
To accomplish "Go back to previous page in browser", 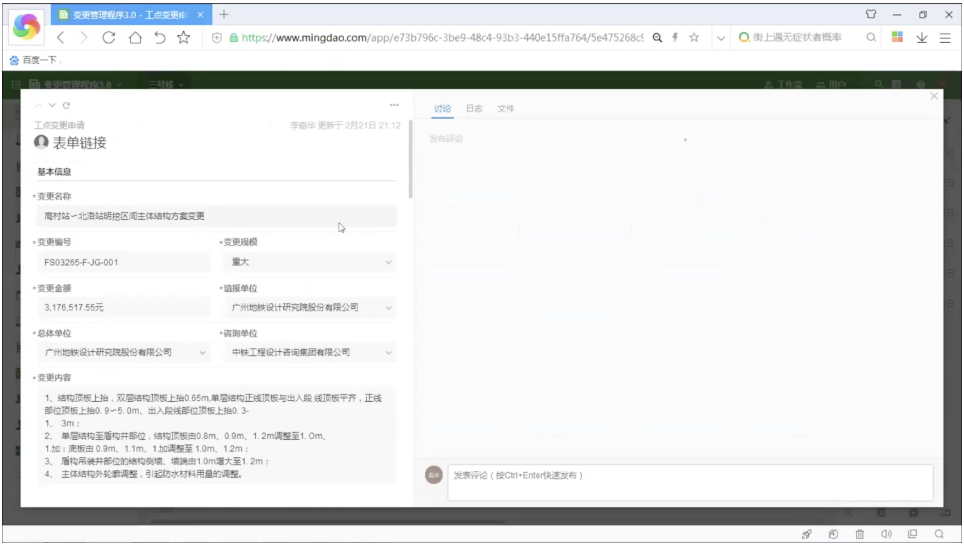I will (x=60, y=37).
